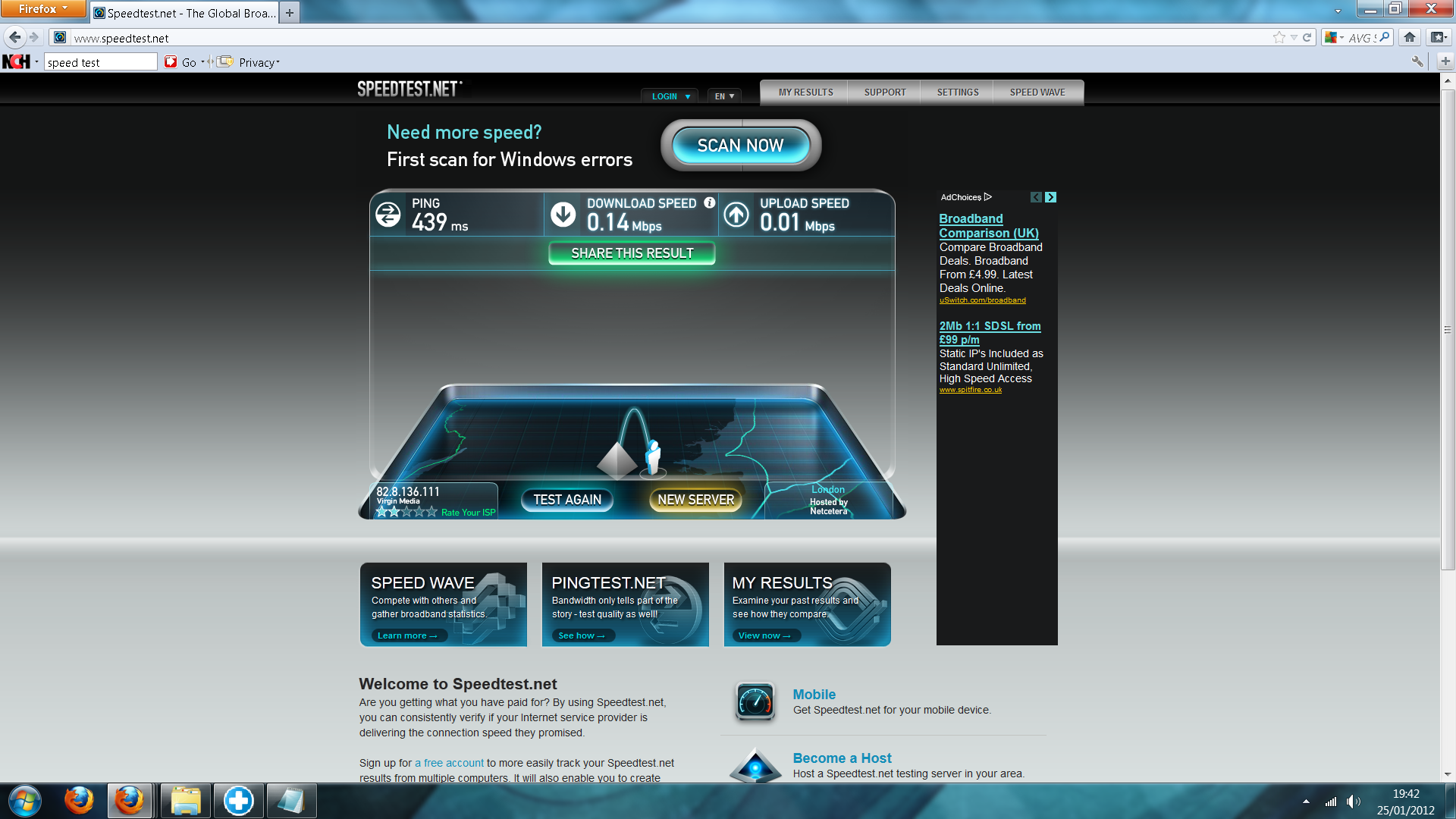Click the bookmark star icon in address bar

tap(1279, 37)
